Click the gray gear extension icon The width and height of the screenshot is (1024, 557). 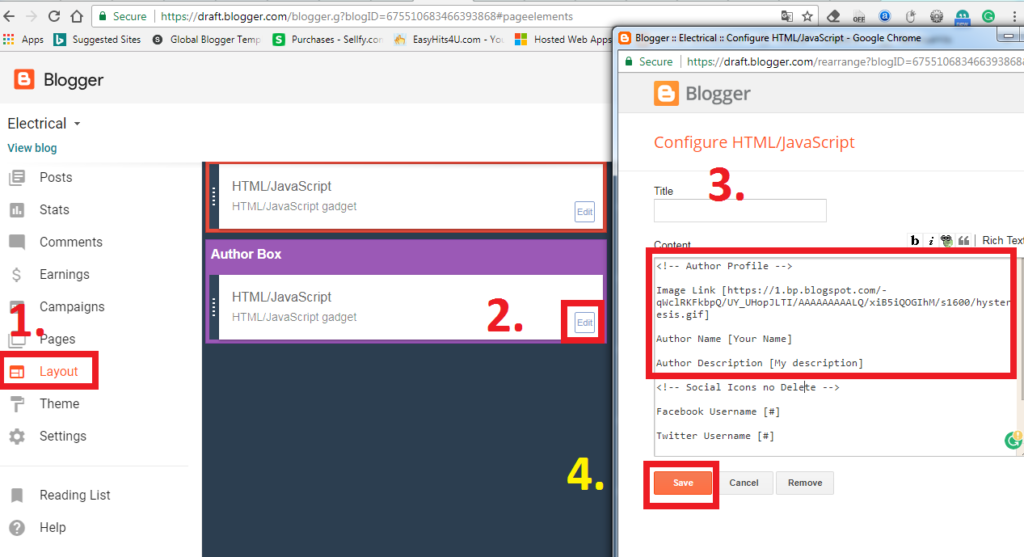tap(936, 16)
